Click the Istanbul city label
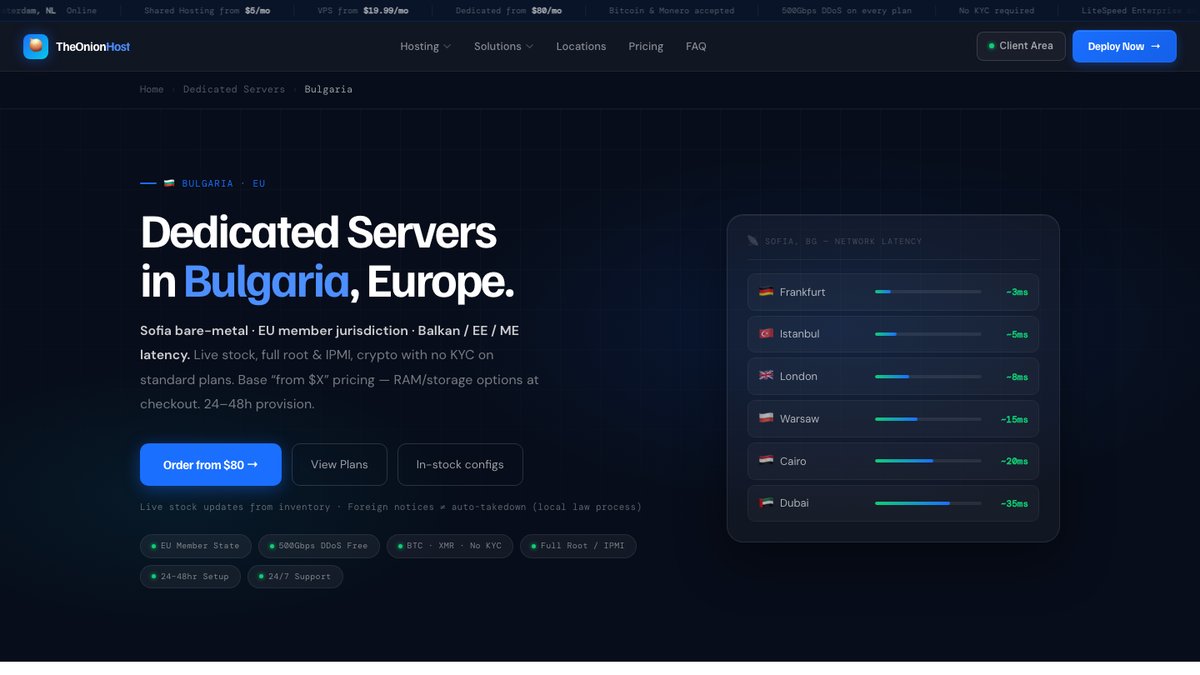Screen dimensions: 1200x675 tap(800, 334)
